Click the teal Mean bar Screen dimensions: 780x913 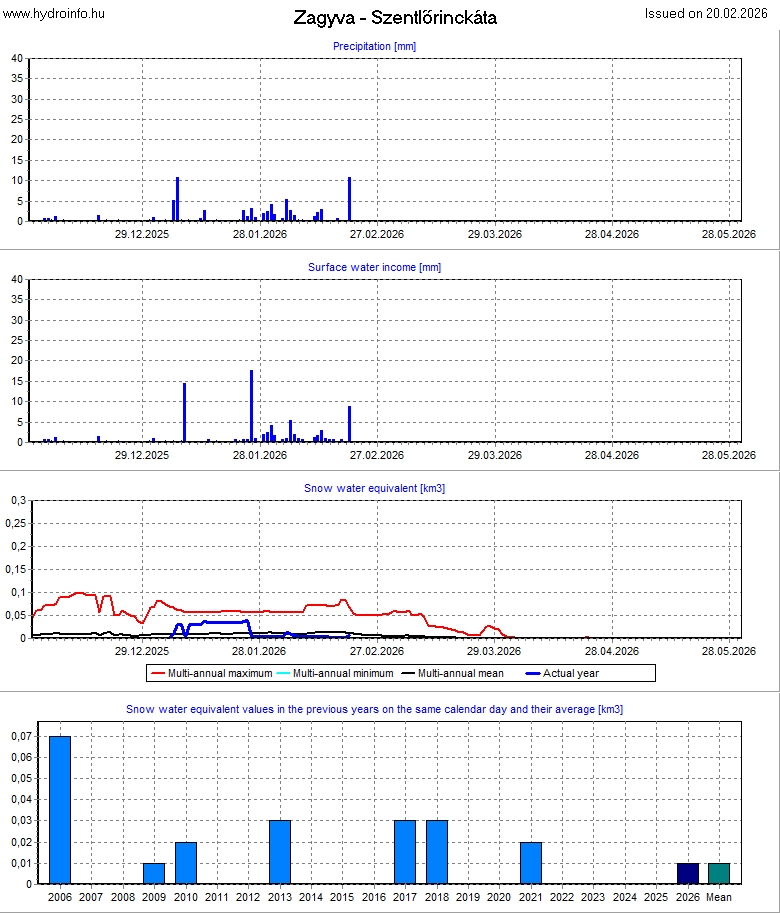coord(719,873)
